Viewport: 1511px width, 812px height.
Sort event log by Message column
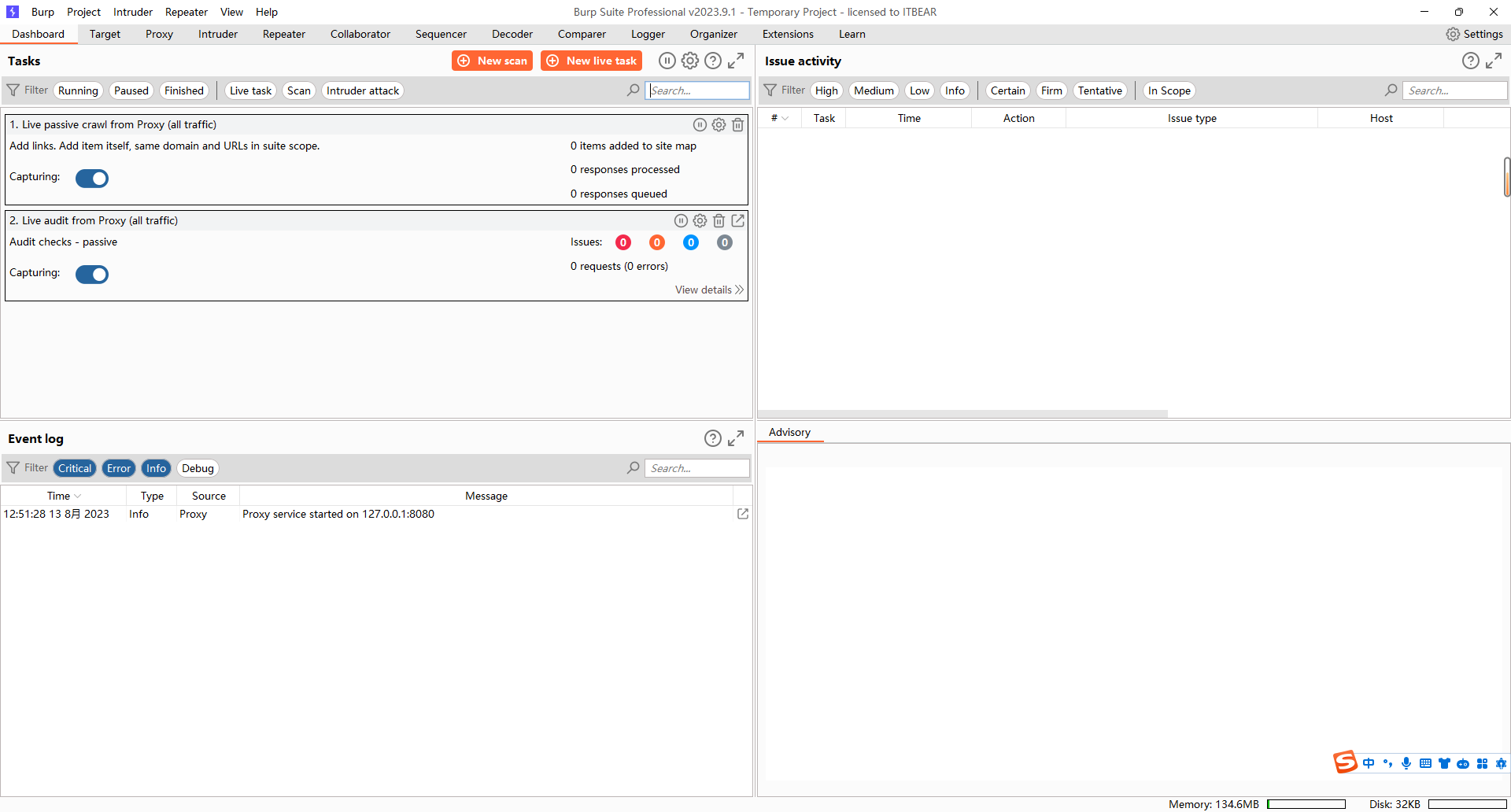(486, 496)
